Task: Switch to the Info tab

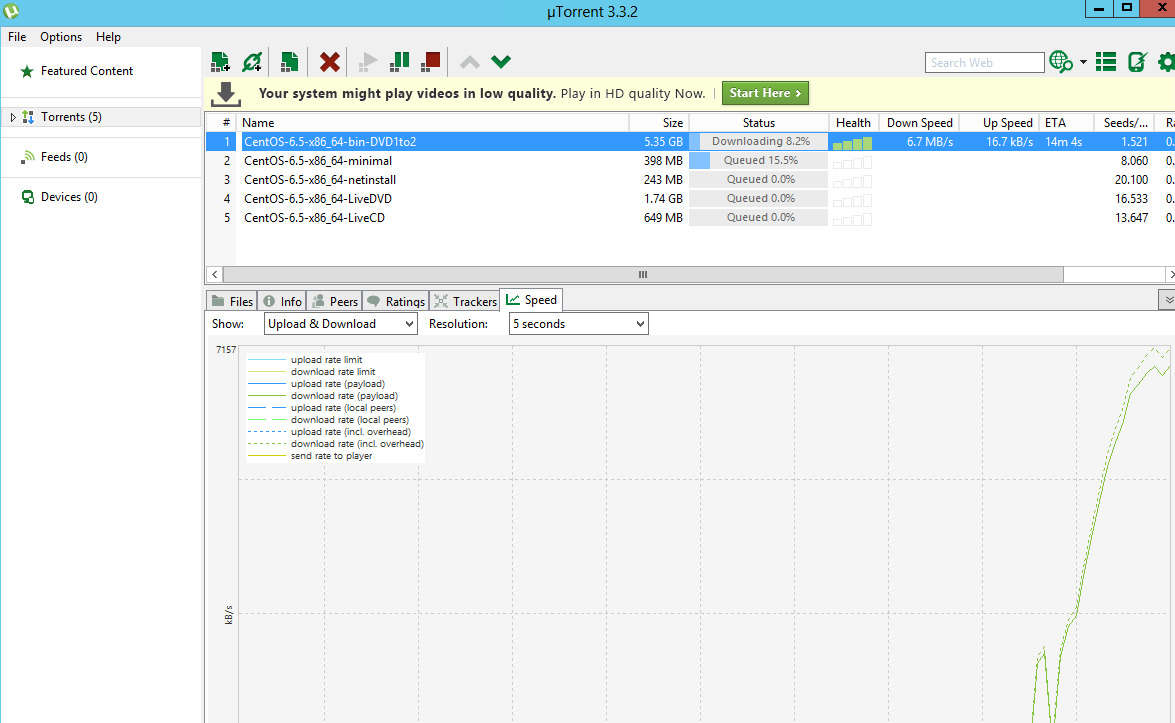Action: [283, 301]
